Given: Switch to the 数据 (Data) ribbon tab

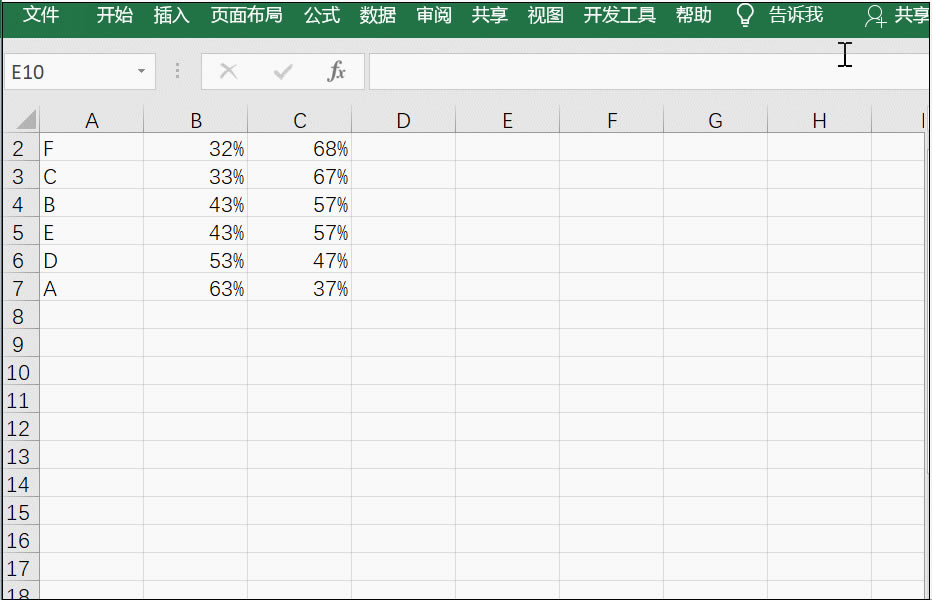Looking at the screenshot, I should tap(377, 14).
